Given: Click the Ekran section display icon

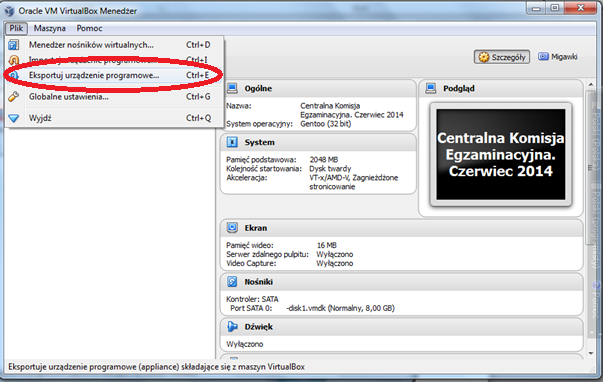Looking at the screenshot, I should click(232, 228).
